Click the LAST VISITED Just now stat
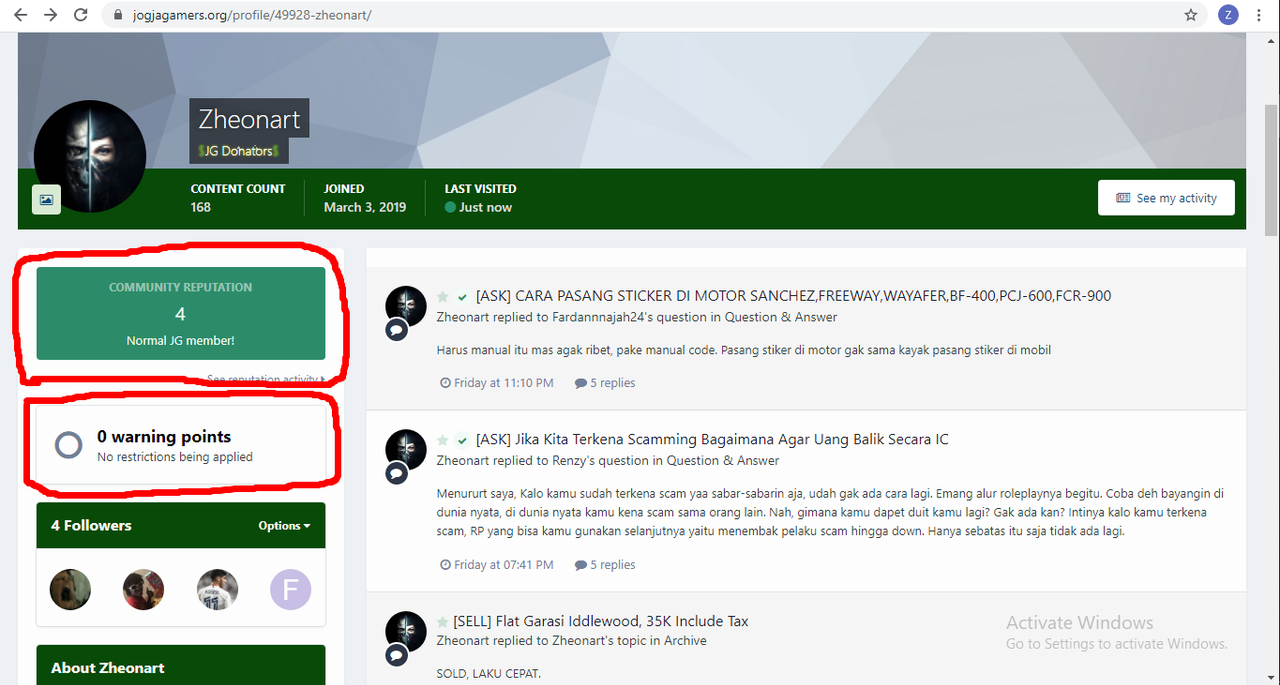The height and width of the screenshot is (685, 1280). [x=481, y=198]
